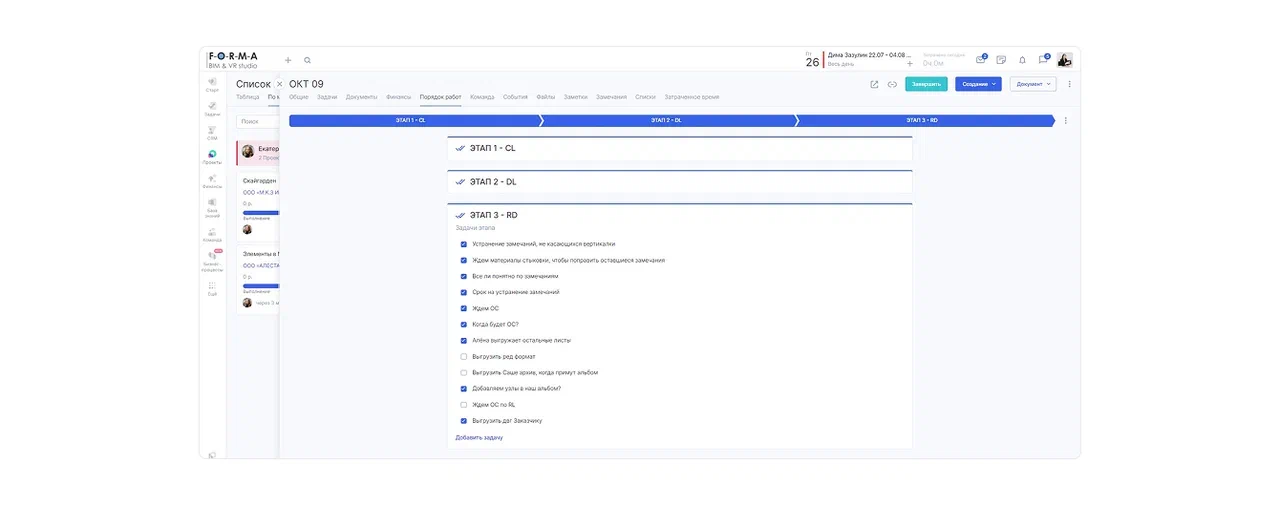Copy project link icon
This screenshot has height=505, width=1280.
tap(892, 84)
